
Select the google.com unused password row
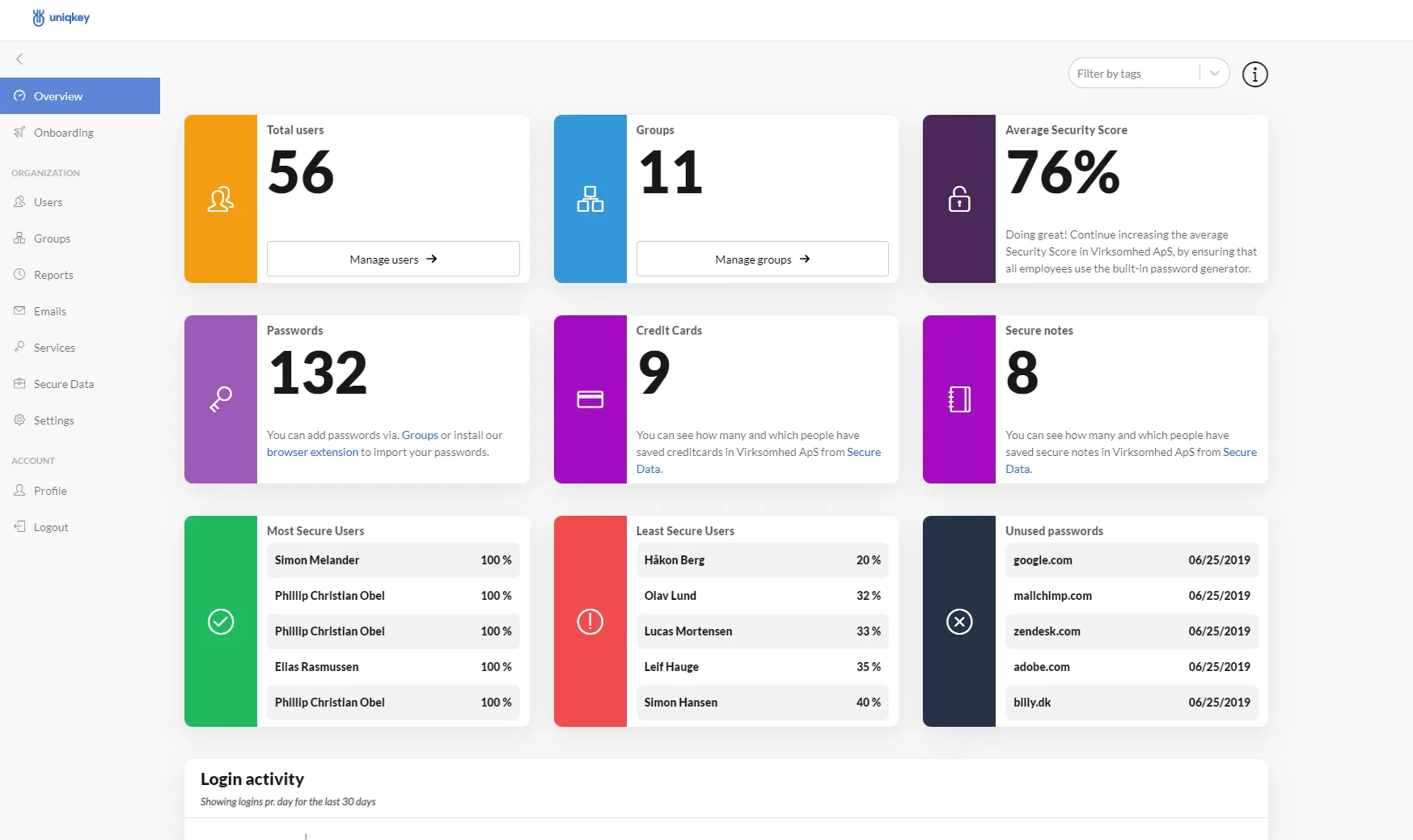coord(1131,560)
